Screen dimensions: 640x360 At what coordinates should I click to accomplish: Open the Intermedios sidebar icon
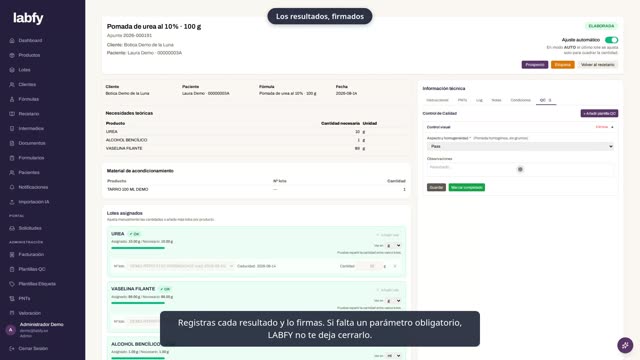[12, 129]
